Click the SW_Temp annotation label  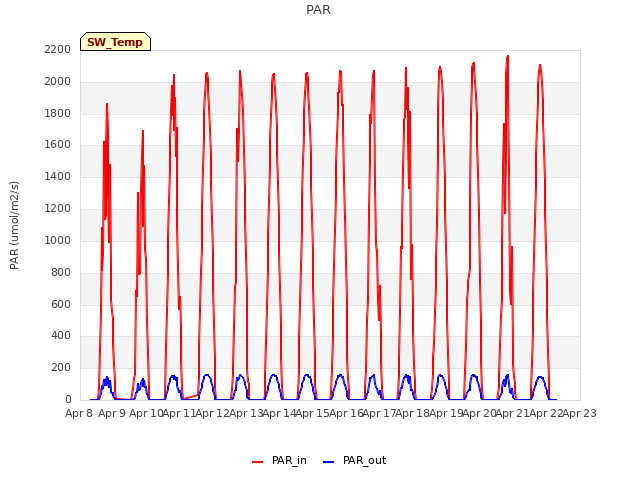(115, 42)
